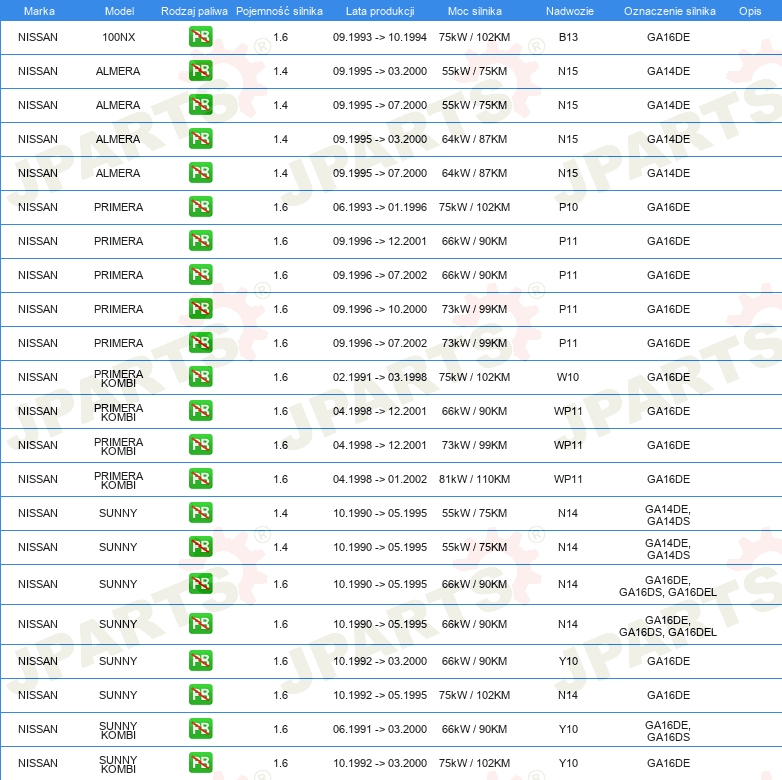Click fuel icon for Almera 64kW 09.1995 -> 03.2000

click(200, 138)
